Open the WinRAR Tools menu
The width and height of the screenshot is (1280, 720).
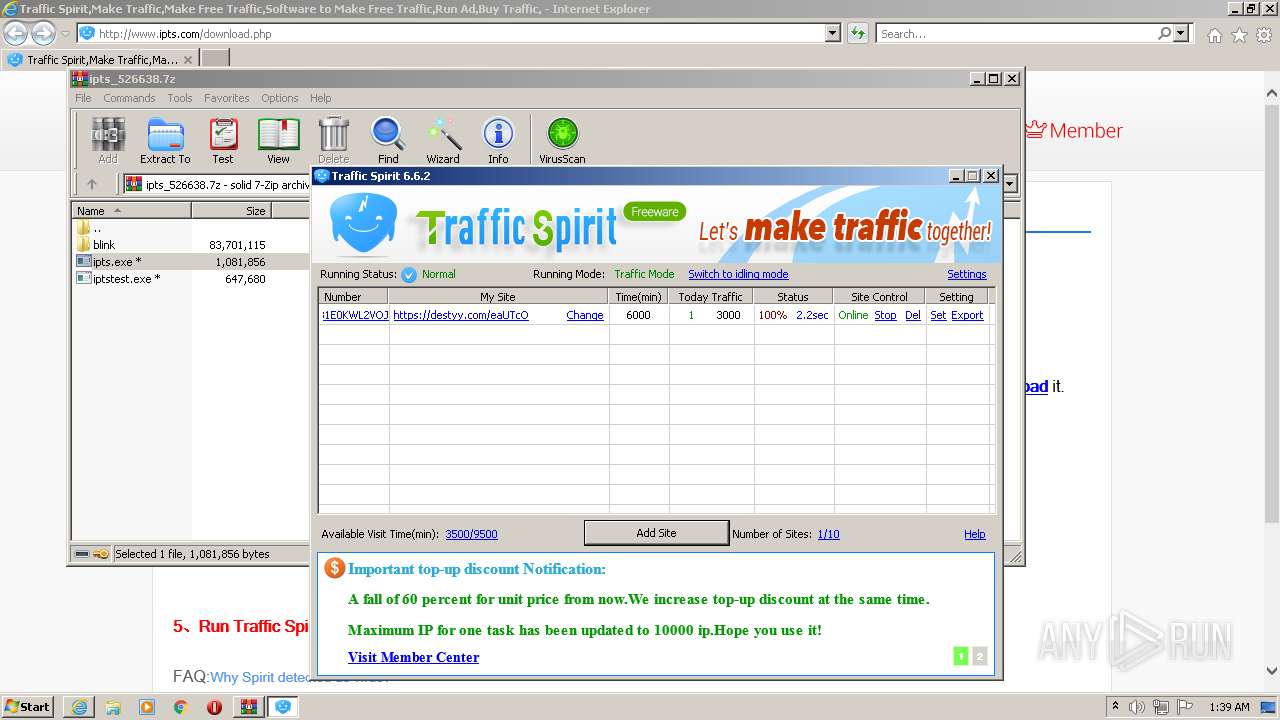pos(180,98)
